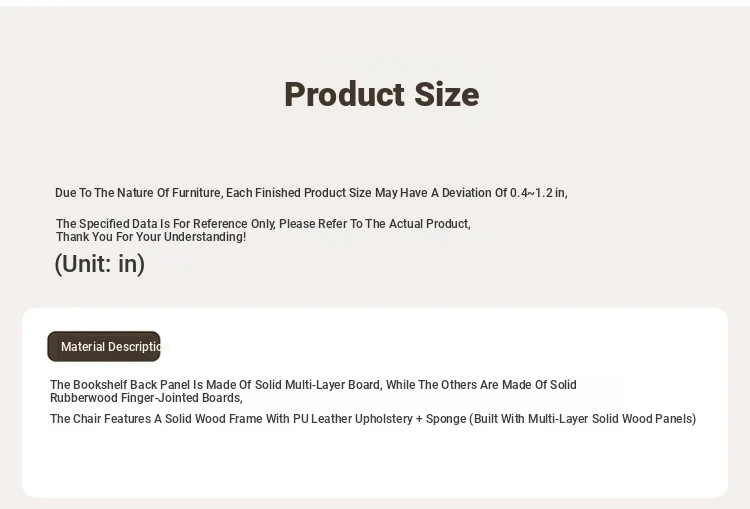
Task: Click 'Please Refer To The Actual Product' phrase
Action: point(374,224)
